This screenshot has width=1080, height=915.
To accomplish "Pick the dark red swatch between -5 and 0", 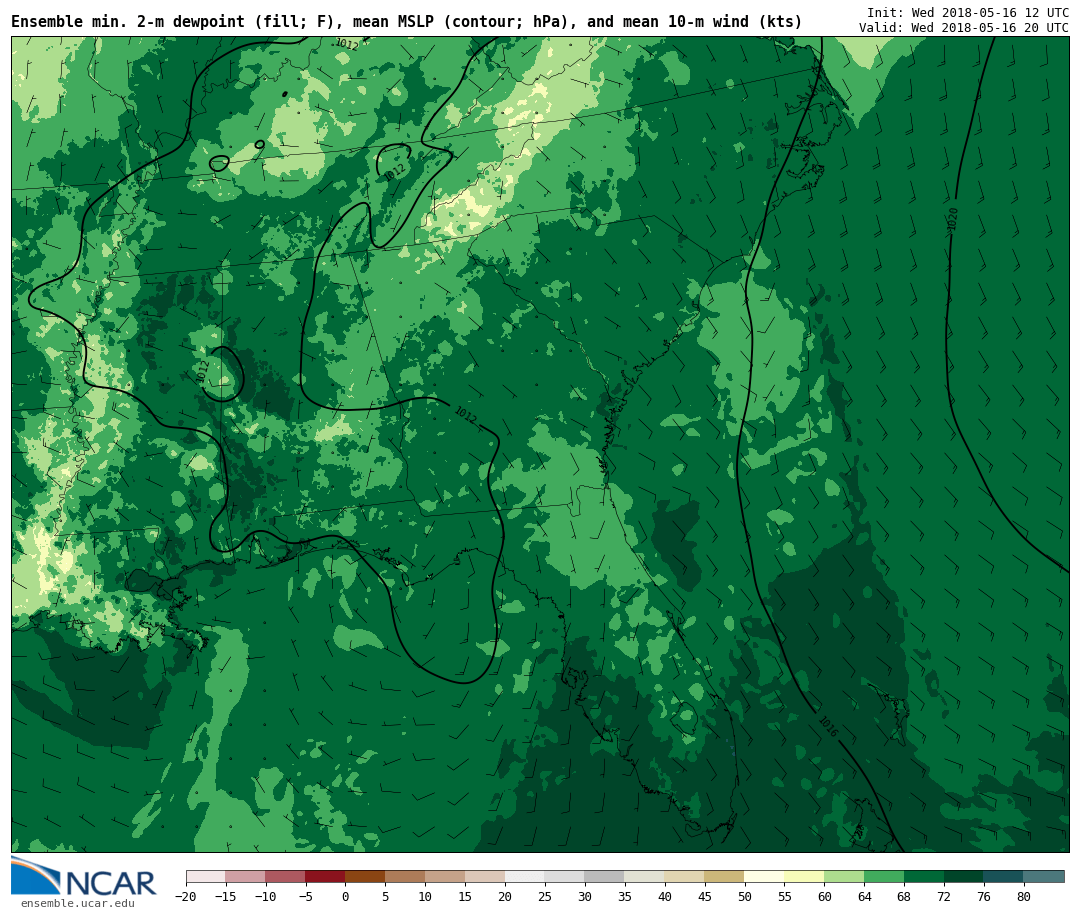I will 326,876.
